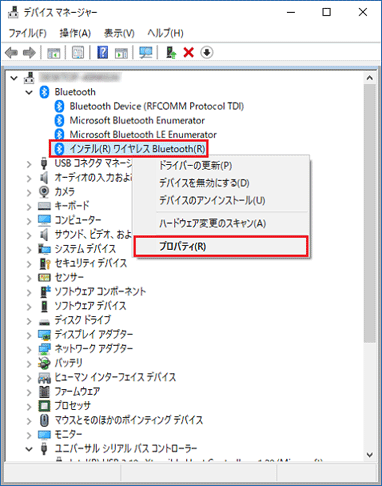The height and width of the screenshot is (486, 382).
Task: Expand the モニター category
Action: (x=29, y=435)
